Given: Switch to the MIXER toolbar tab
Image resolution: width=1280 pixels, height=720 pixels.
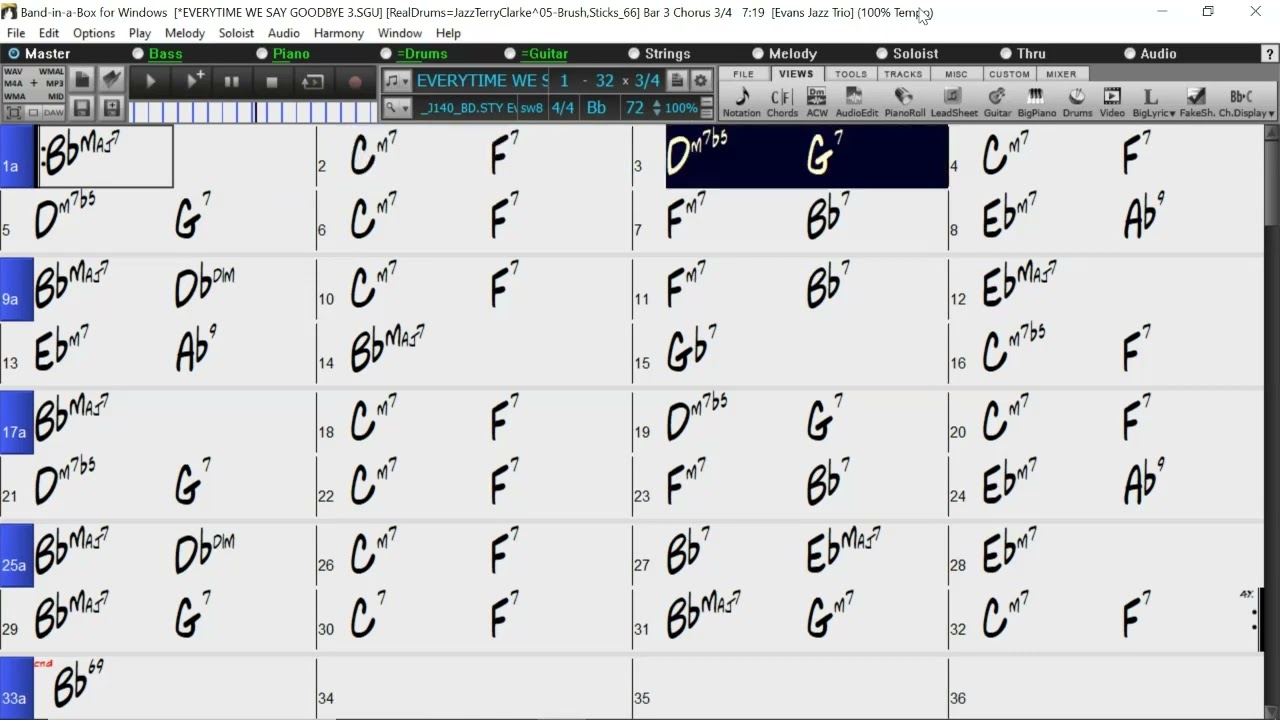Looking at the screenshot, I should pyautogui.click(x=1061, y=74).
